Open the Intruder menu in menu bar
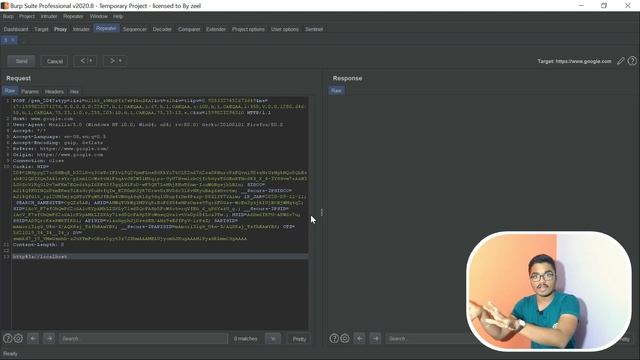The width and height of the screenshot is (640, 360). point(49,16)
